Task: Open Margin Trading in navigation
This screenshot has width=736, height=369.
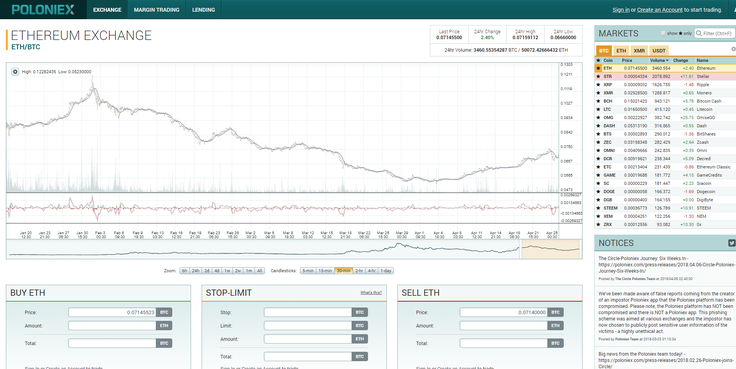Action: pos(156,9)
